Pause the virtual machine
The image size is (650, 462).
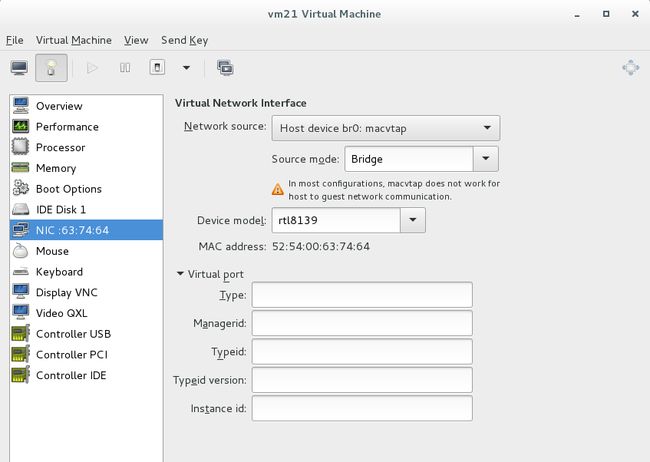tap(125, 68)
